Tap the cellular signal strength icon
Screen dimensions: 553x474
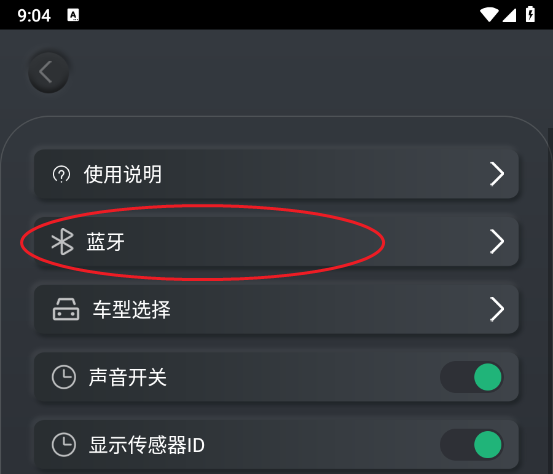coord(509,15)
